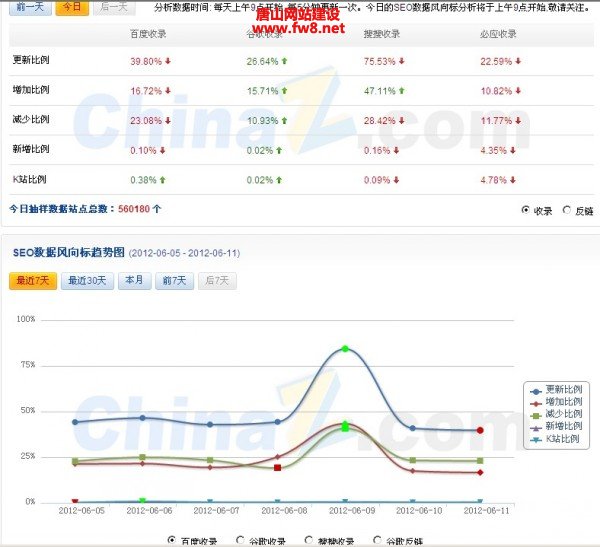Click the blue 更新比例 point on 2012-06-10
The image size is (600, 547).
click(412, 428)
